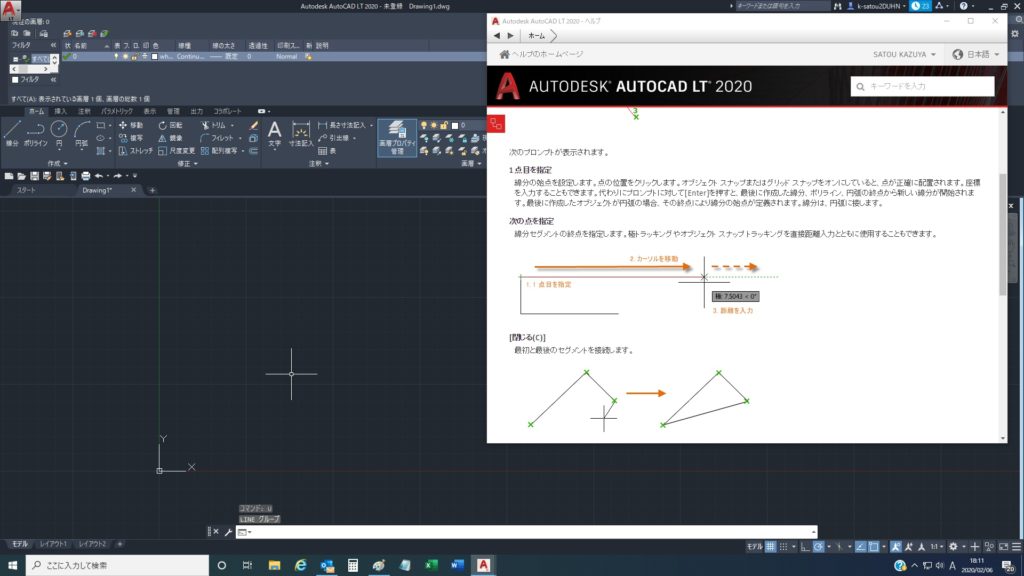Click the Print icon in quick access toolbar
Image resolution: width=1024 pixels, height=576 pixels.
coord(86,176)
